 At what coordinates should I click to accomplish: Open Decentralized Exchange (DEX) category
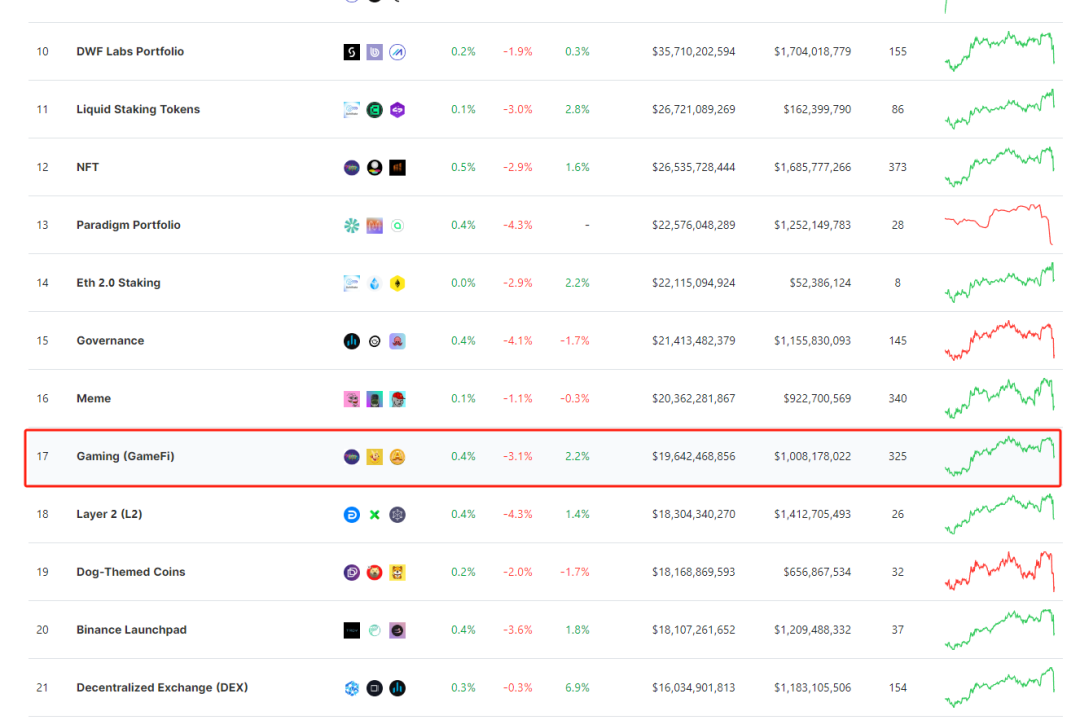[162, 688]
